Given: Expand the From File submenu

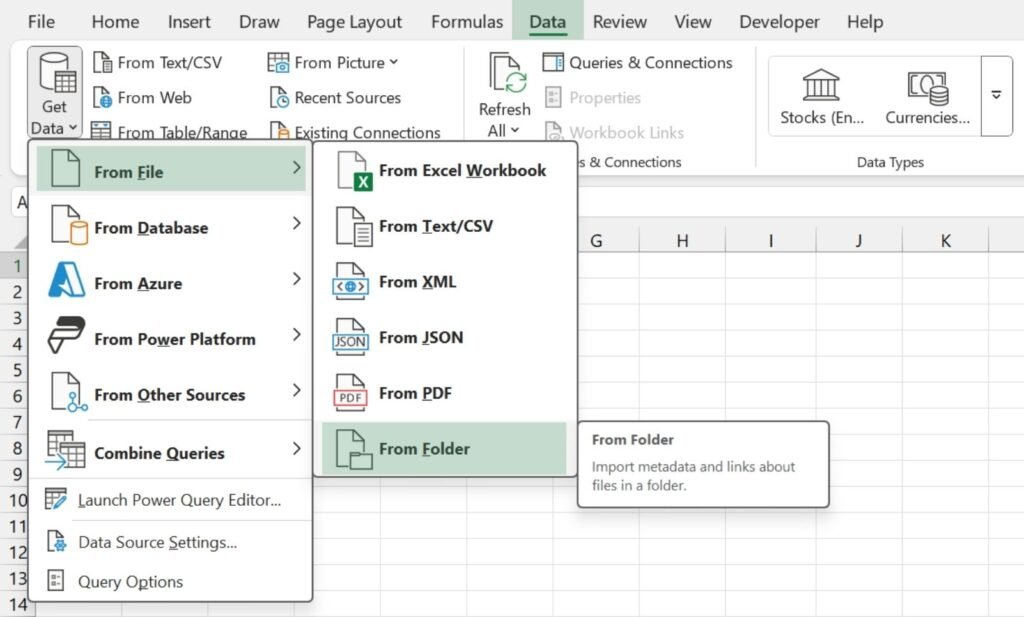Looking at the screenshot, I should pos(171,168).
